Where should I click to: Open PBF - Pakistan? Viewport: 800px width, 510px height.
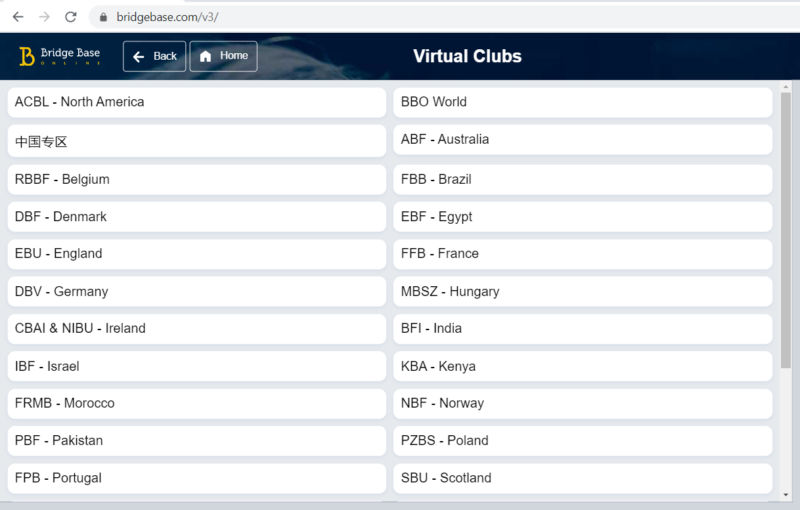tap(197, 441)
